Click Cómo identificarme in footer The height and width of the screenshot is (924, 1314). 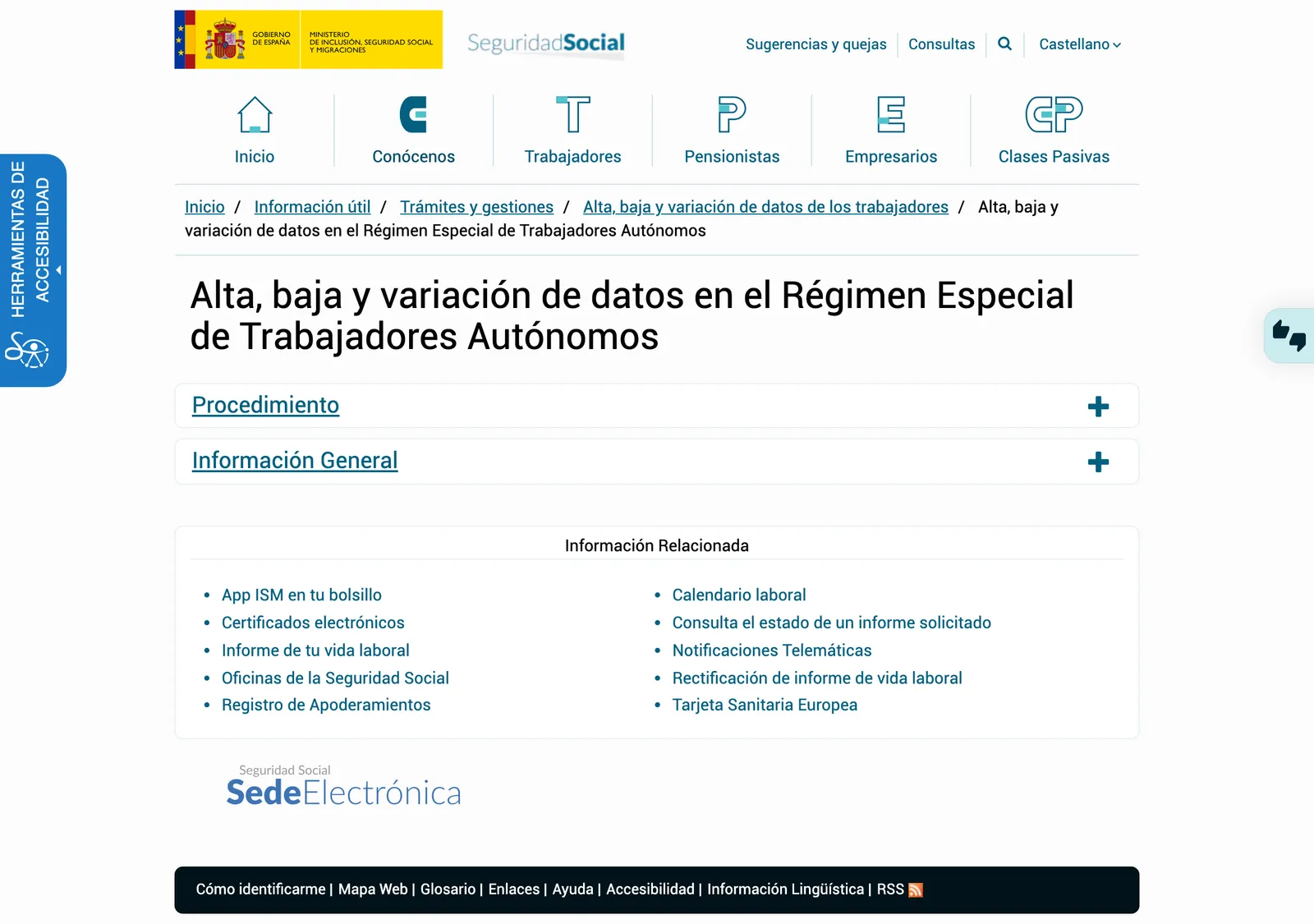pyautogui.click(x=260, y=890)
